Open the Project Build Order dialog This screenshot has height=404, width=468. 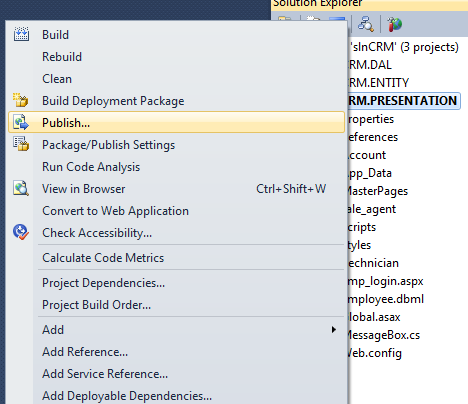point(96,305)
